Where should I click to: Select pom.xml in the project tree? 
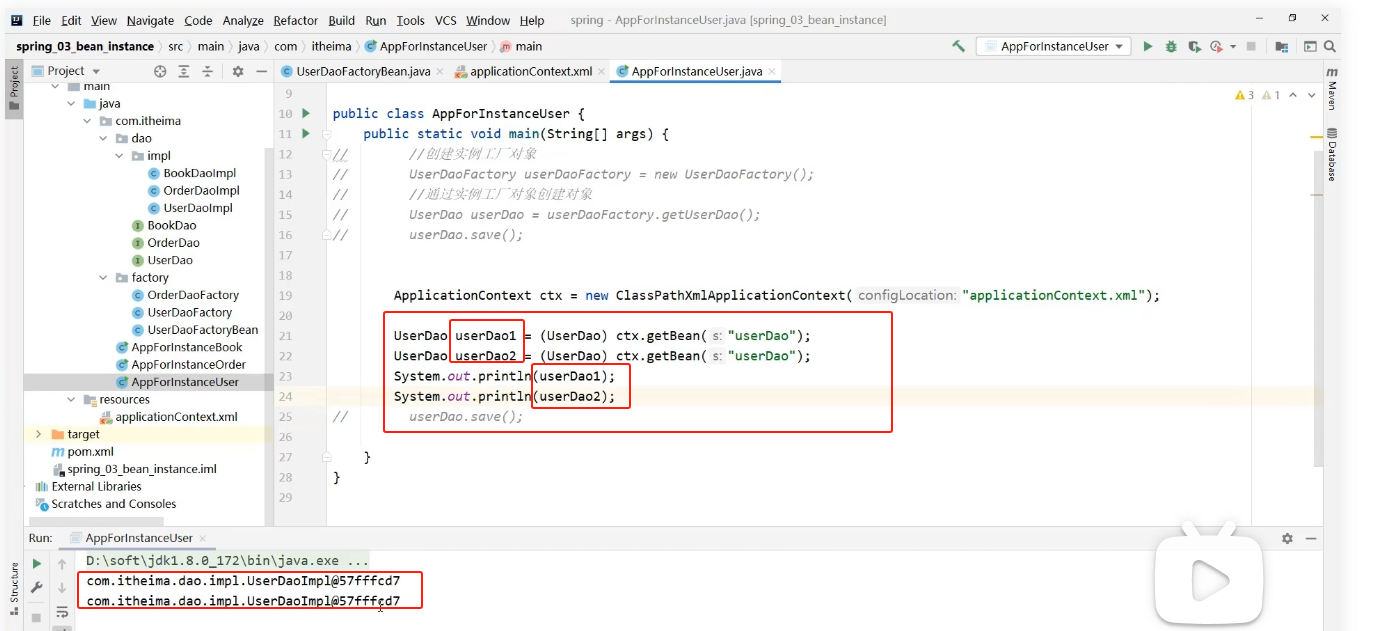pos(90,452)
